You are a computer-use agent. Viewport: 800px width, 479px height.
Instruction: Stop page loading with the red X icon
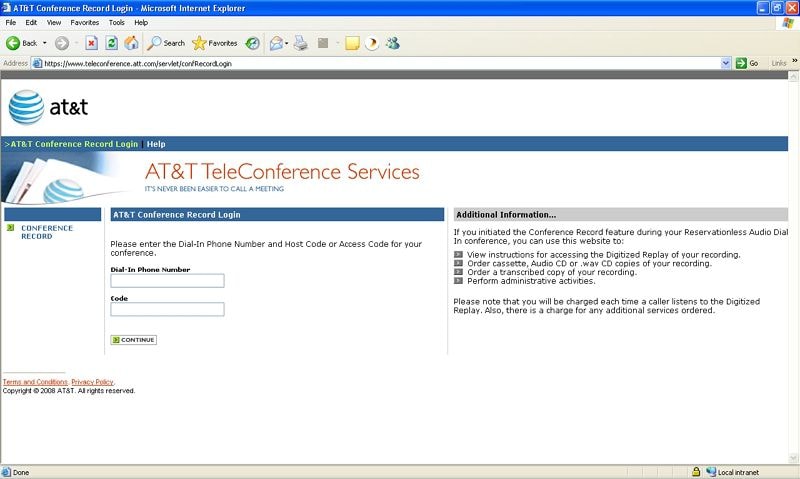[x=91, y=43]
